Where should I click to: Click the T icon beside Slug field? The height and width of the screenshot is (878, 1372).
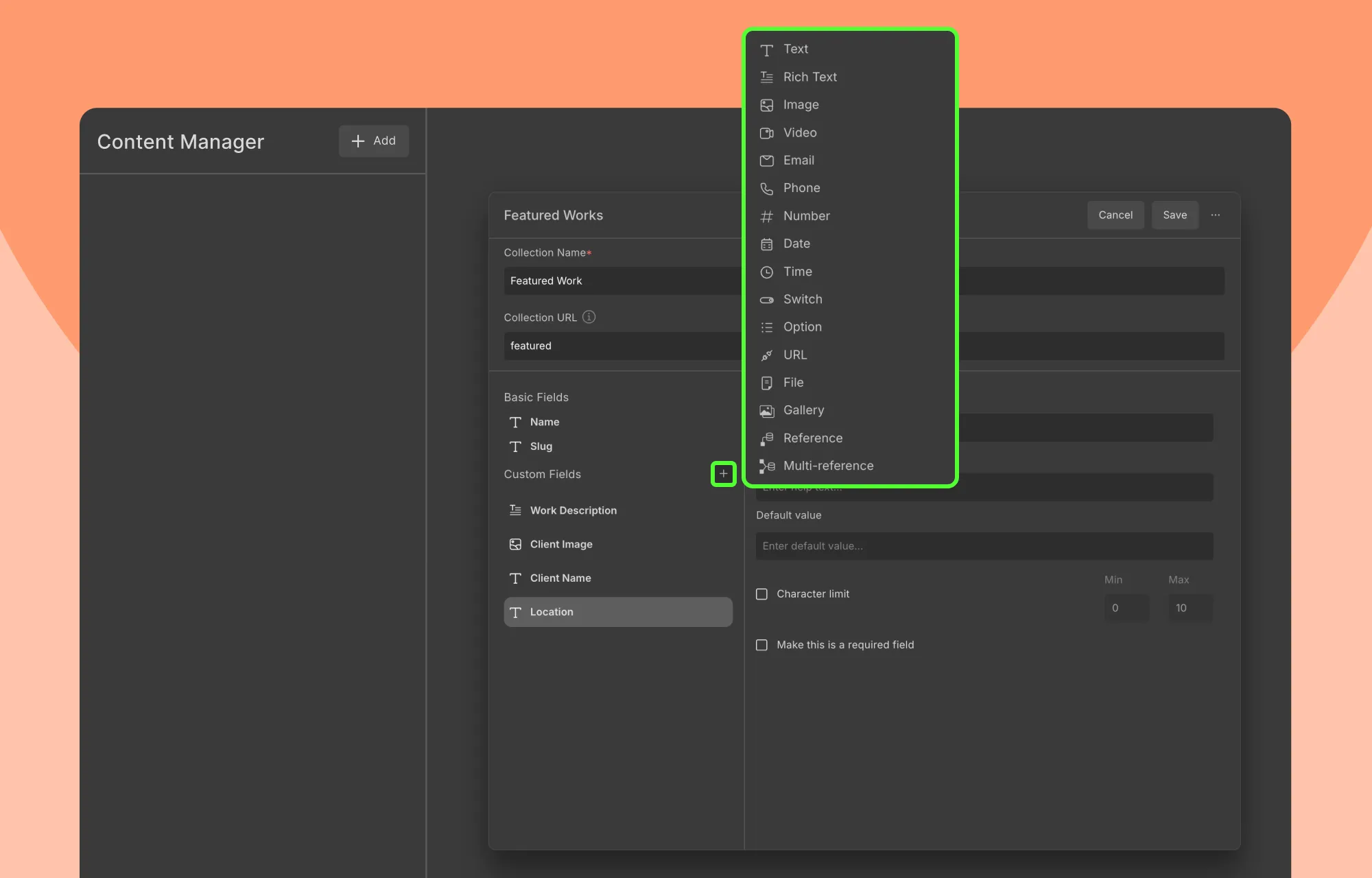click(x=515, y=447)
